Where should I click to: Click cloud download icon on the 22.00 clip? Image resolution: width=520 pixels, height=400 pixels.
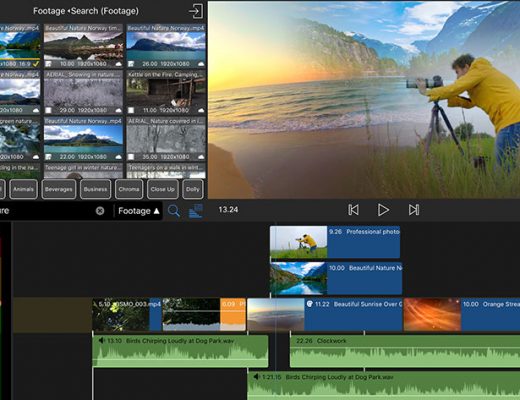click(x=118, y=157)
